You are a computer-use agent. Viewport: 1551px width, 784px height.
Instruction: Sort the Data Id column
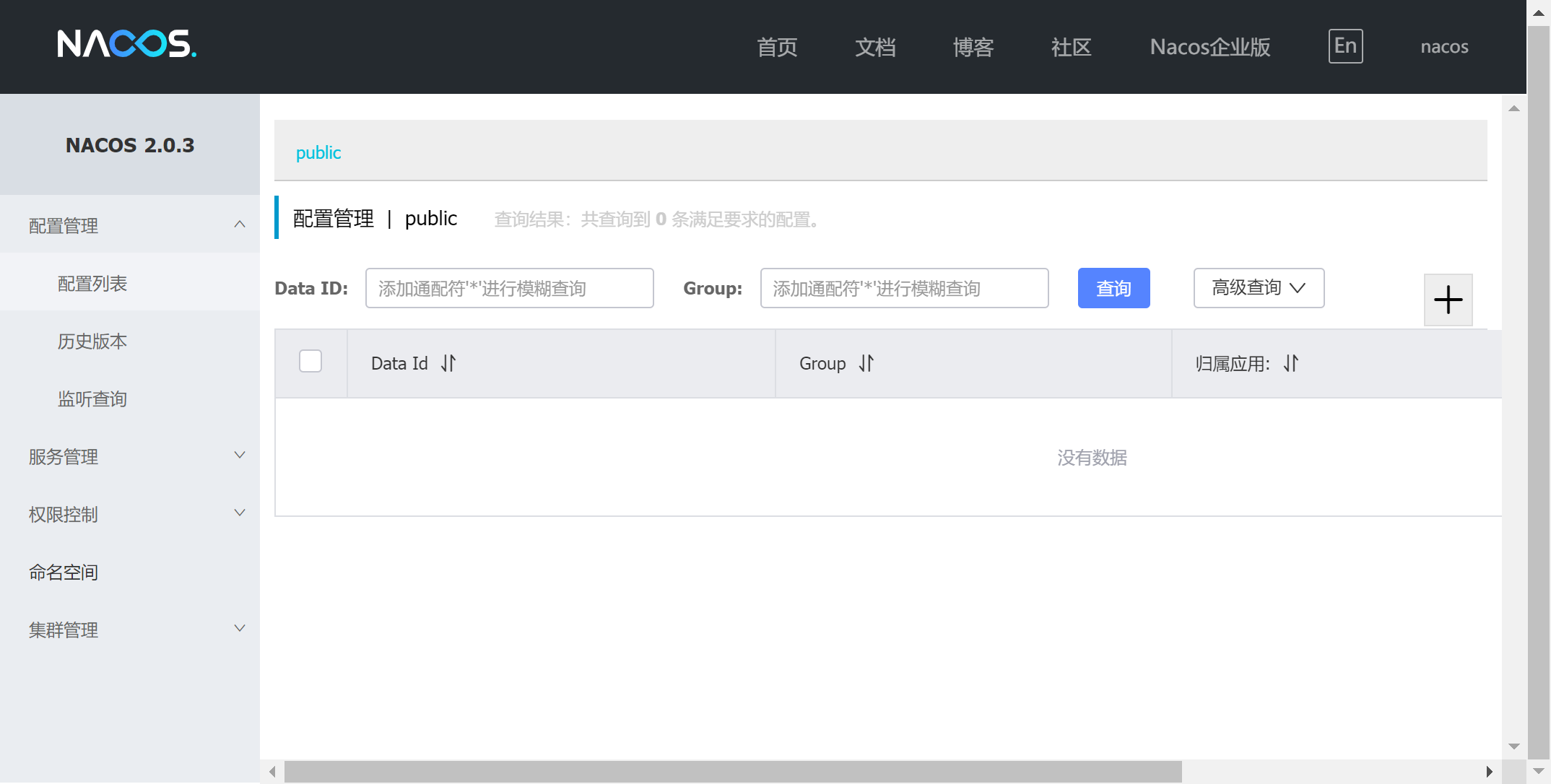point(448,363)
